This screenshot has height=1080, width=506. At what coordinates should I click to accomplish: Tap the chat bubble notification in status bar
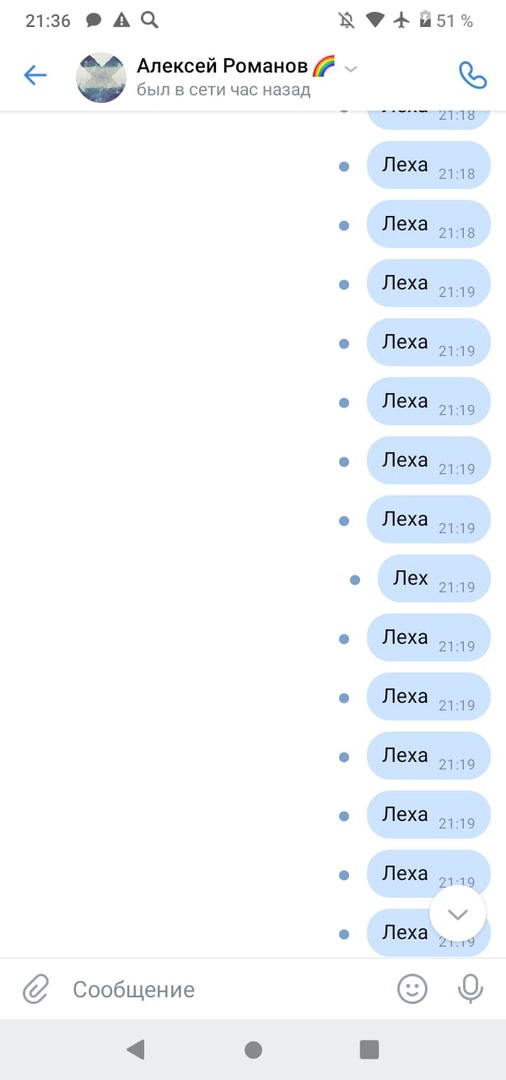pyautogui.click(x=94, y=21)
